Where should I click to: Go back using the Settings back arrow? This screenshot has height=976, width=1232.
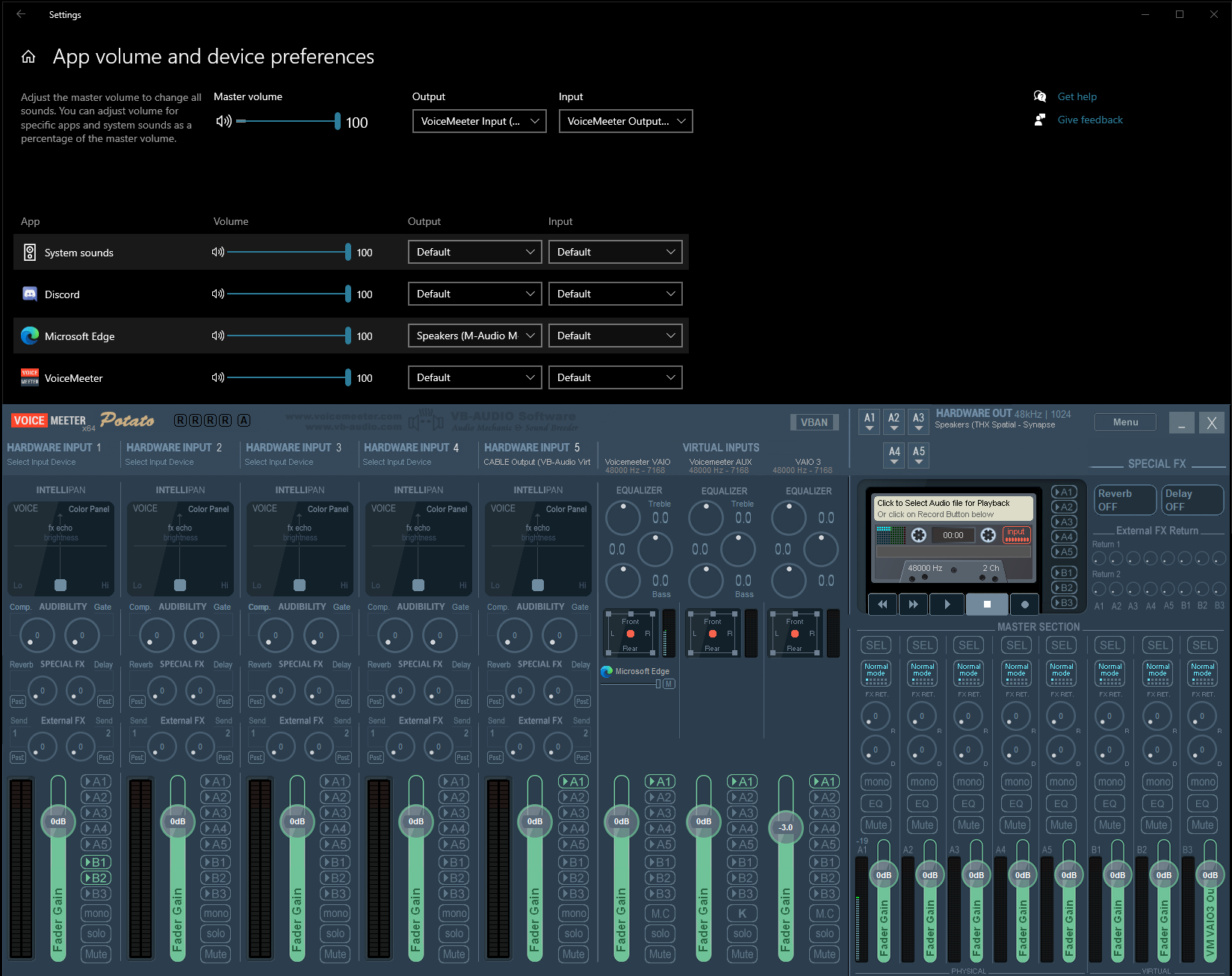21,14
